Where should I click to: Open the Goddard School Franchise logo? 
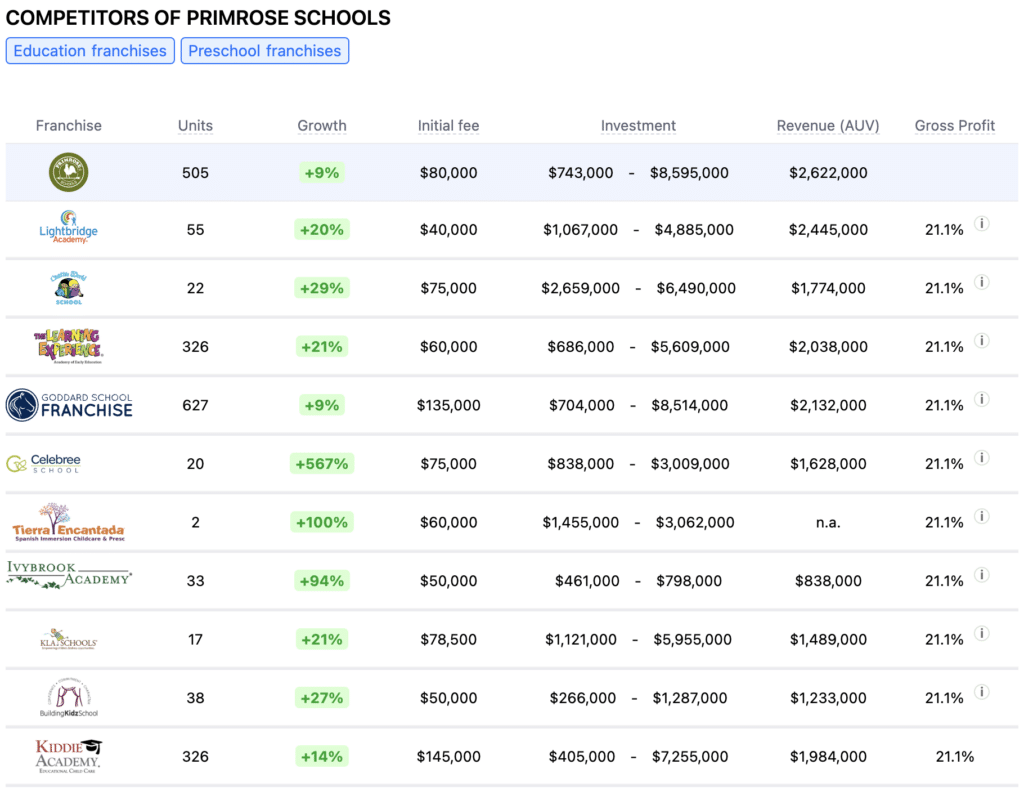pos(69,405)
